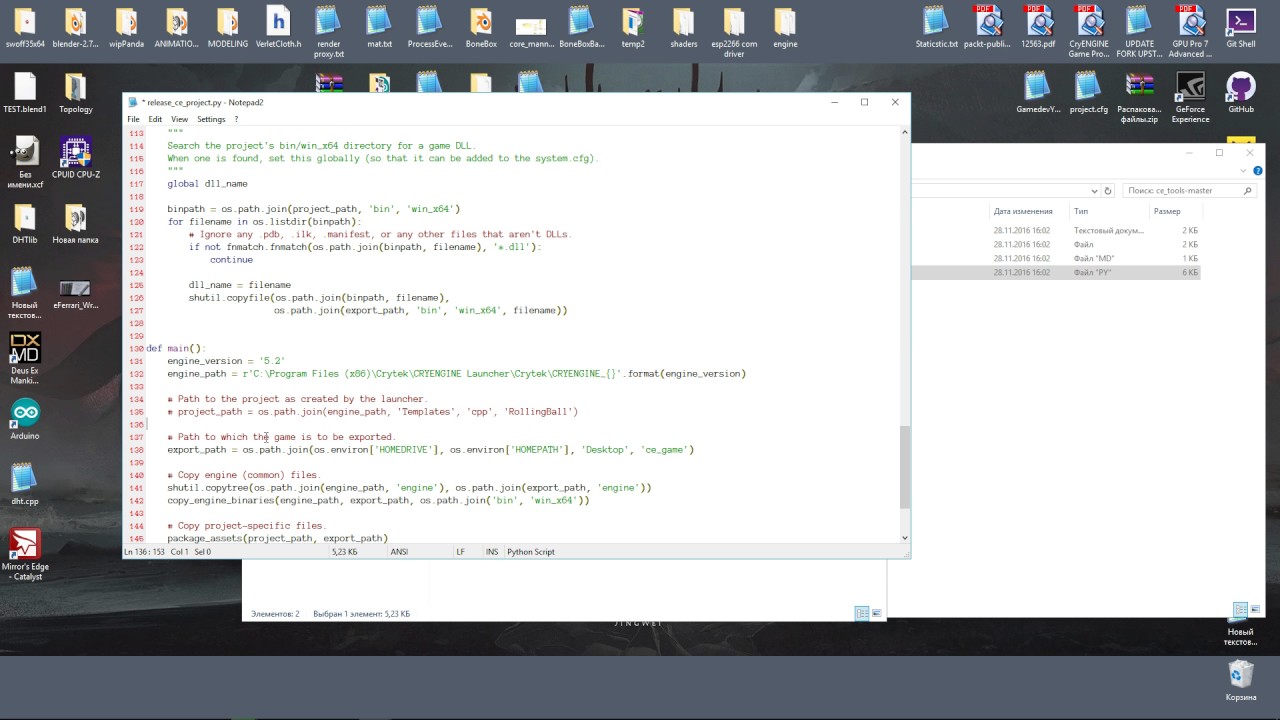
Task: Click the export_path assignment line
Action: click(x=430, y=450)
